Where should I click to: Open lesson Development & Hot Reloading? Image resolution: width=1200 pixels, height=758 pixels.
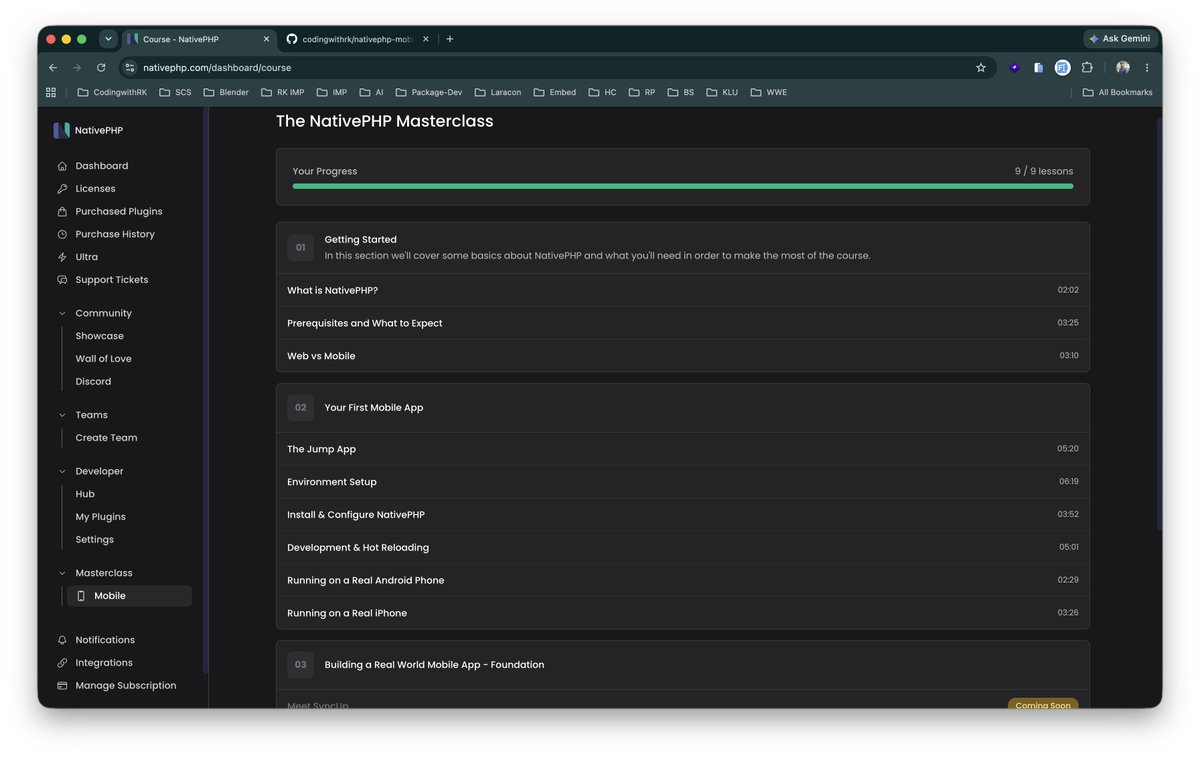click(x=683, y=548)
